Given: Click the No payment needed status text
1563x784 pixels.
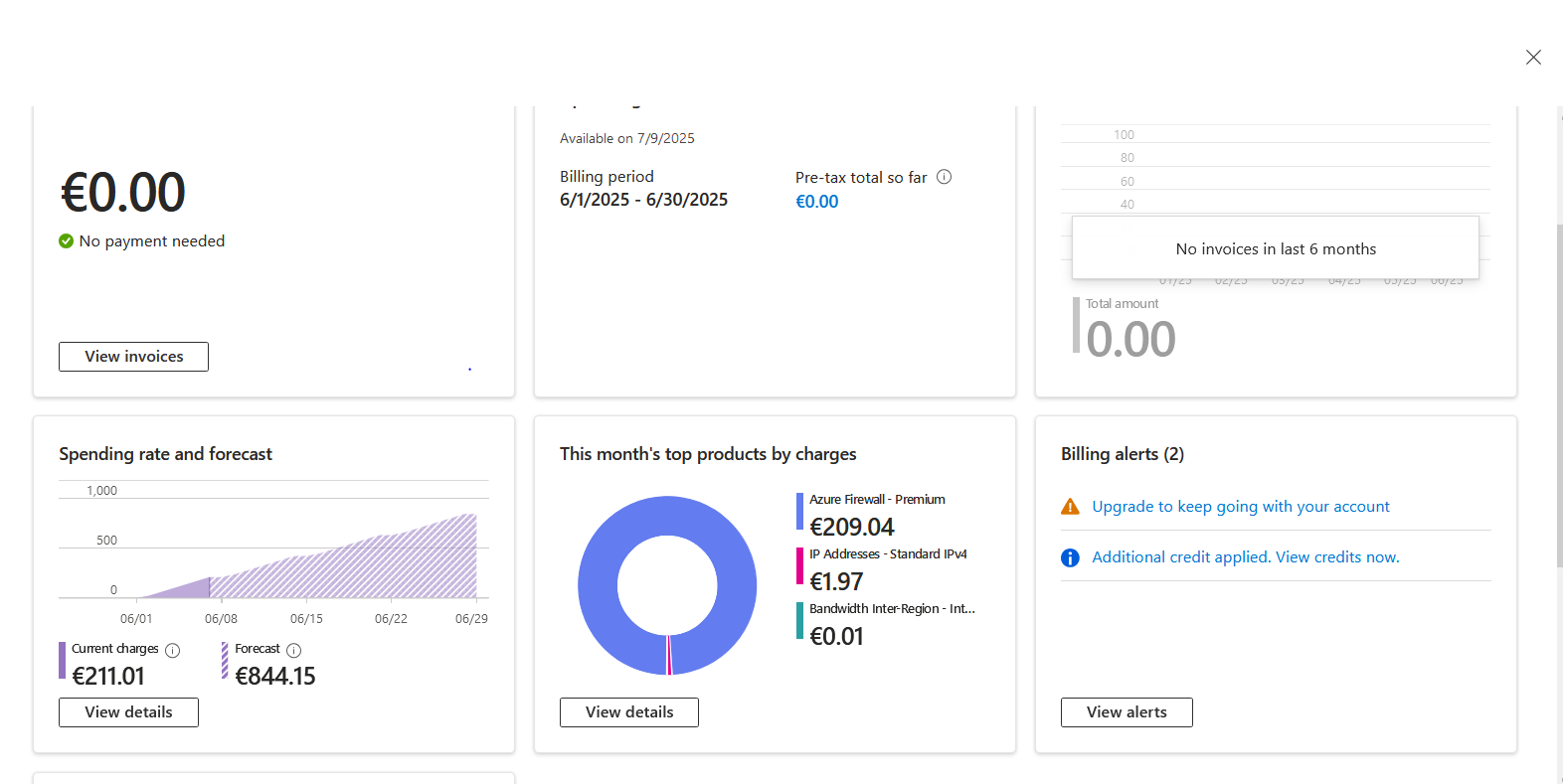Looking at the screenshot, I should click(x=152, y=241).
